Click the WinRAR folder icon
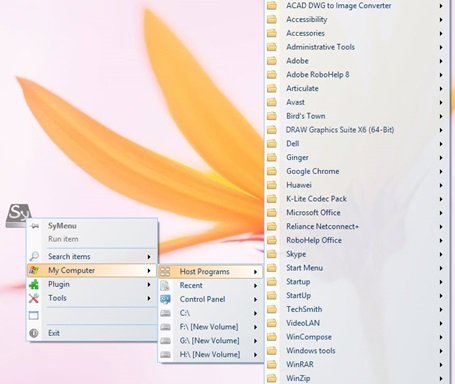This screenshot has width=455, height=384. pos(272,364)
